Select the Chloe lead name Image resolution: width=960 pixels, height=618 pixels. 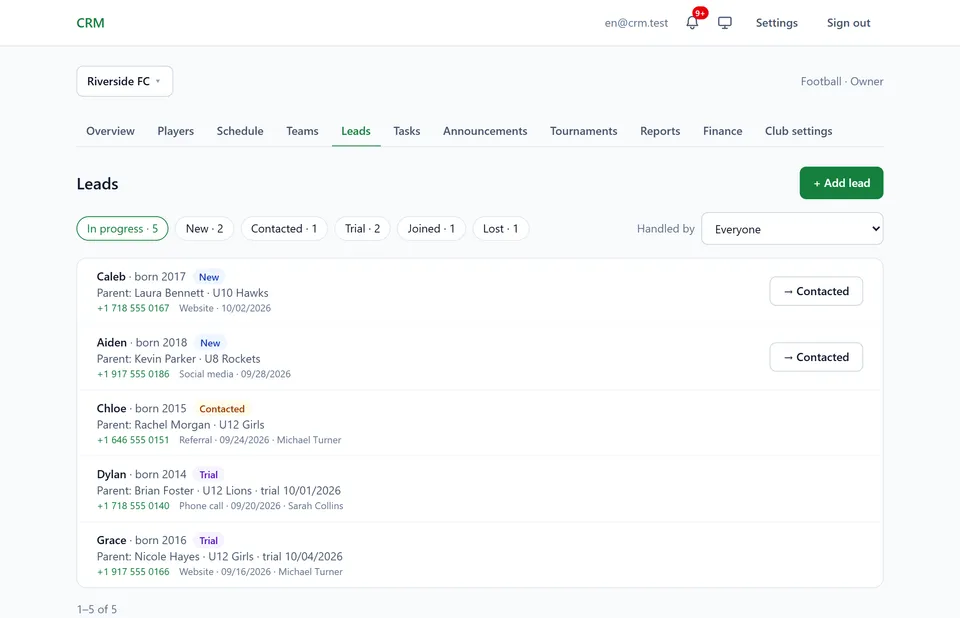[x=111, y=408]
